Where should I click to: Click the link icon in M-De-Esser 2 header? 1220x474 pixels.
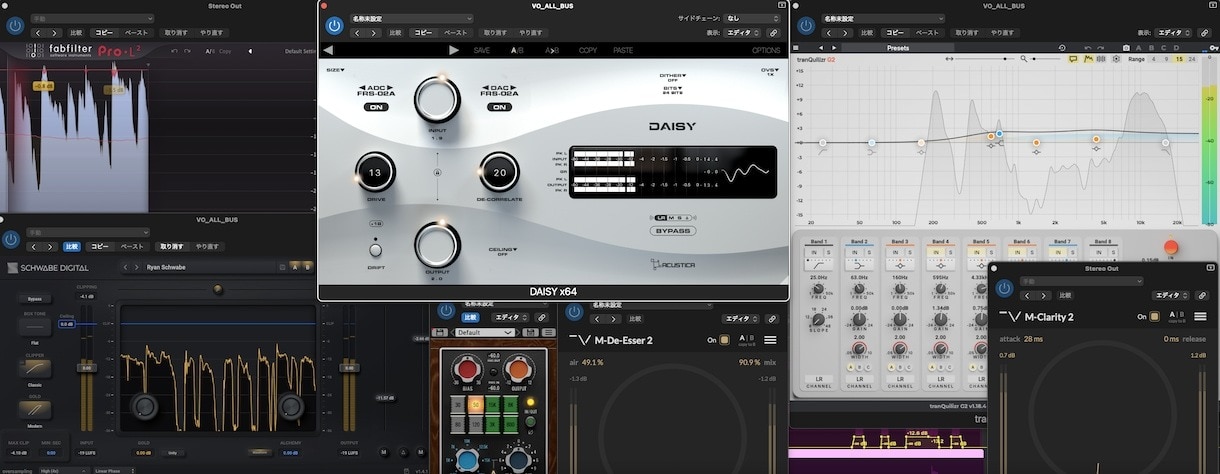pyautogui.click(x=773, y=317)
